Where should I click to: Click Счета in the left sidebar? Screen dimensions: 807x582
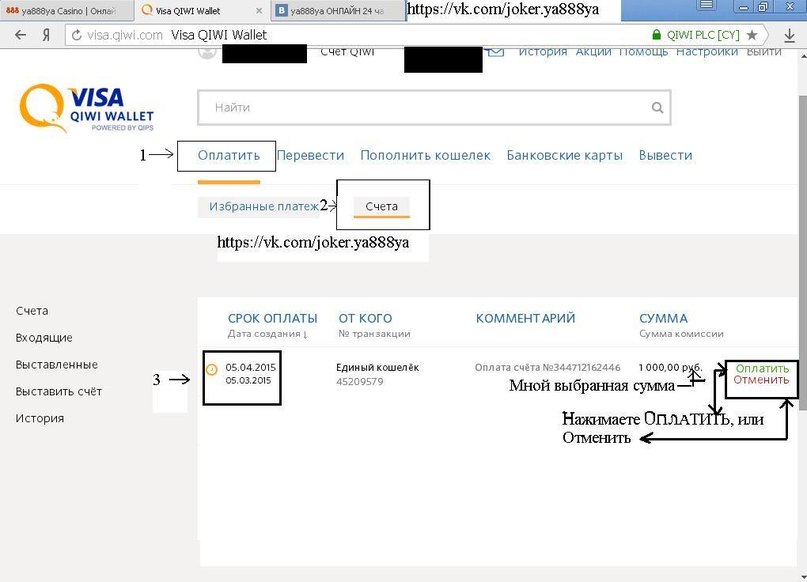(x=32, y=311)
